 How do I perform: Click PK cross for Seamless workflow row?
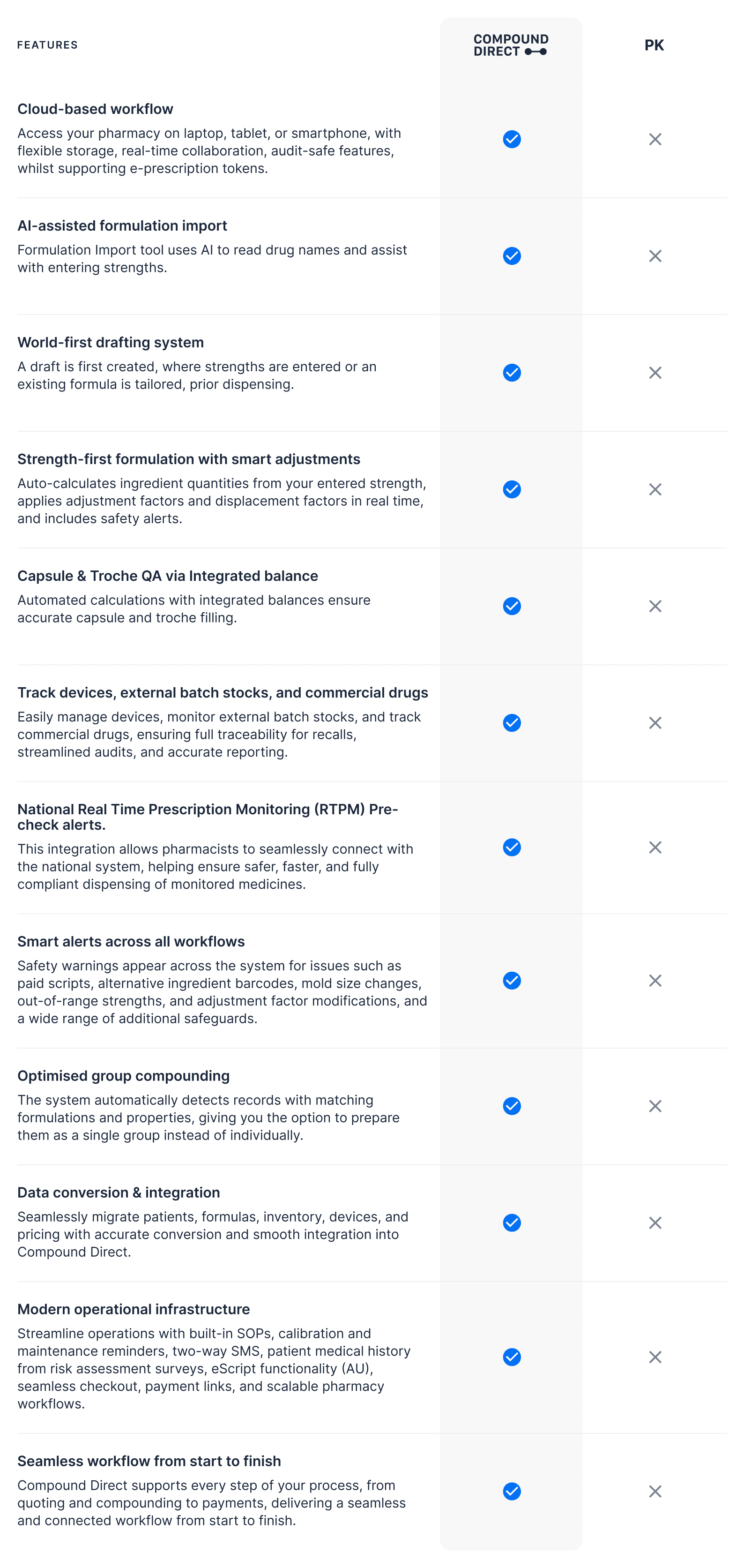pos(654,1491)
